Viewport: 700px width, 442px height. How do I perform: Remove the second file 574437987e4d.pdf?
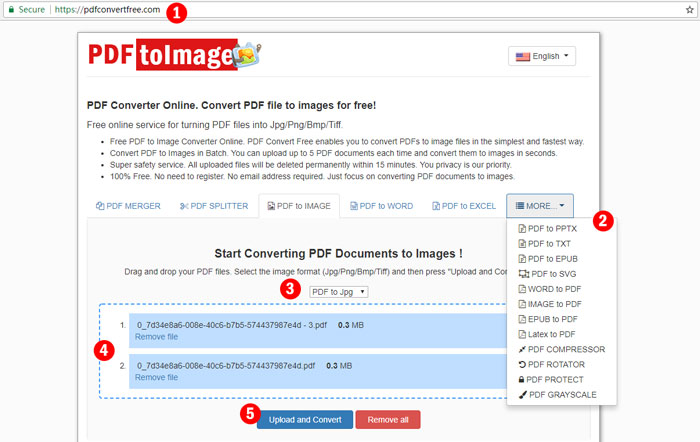(x=156, y=378)
